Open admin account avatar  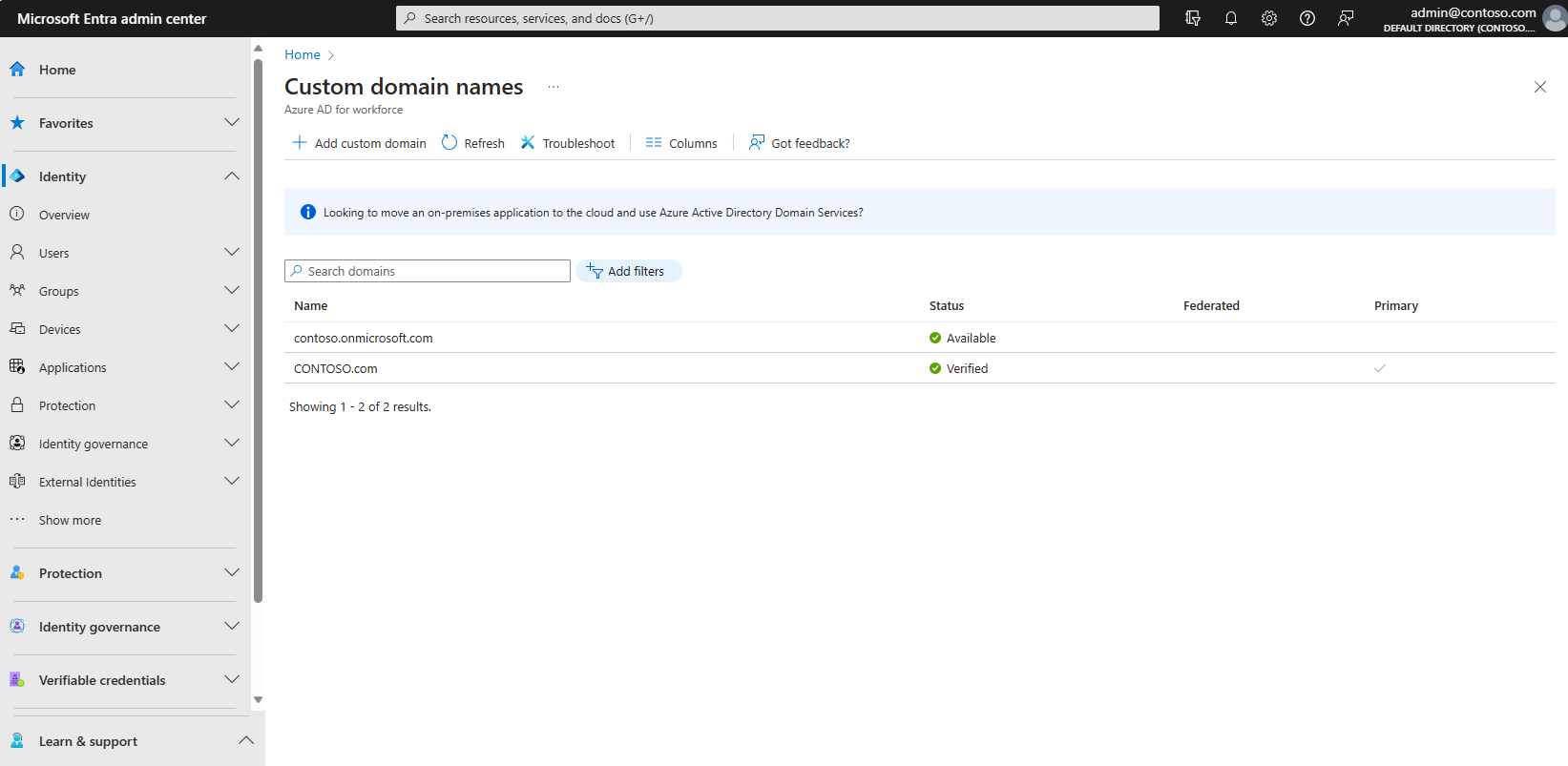pyautogui.click(x=1555, y=19)
